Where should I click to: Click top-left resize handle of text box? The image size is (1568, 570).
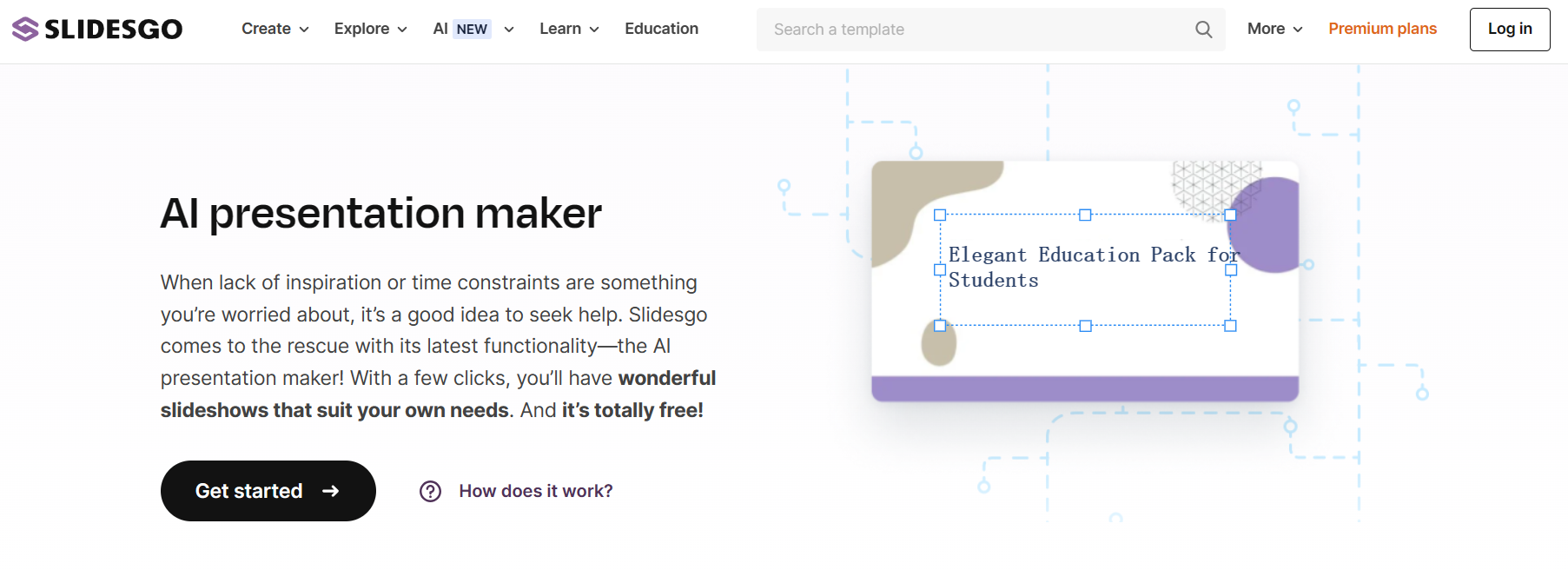tap(940, 215)
